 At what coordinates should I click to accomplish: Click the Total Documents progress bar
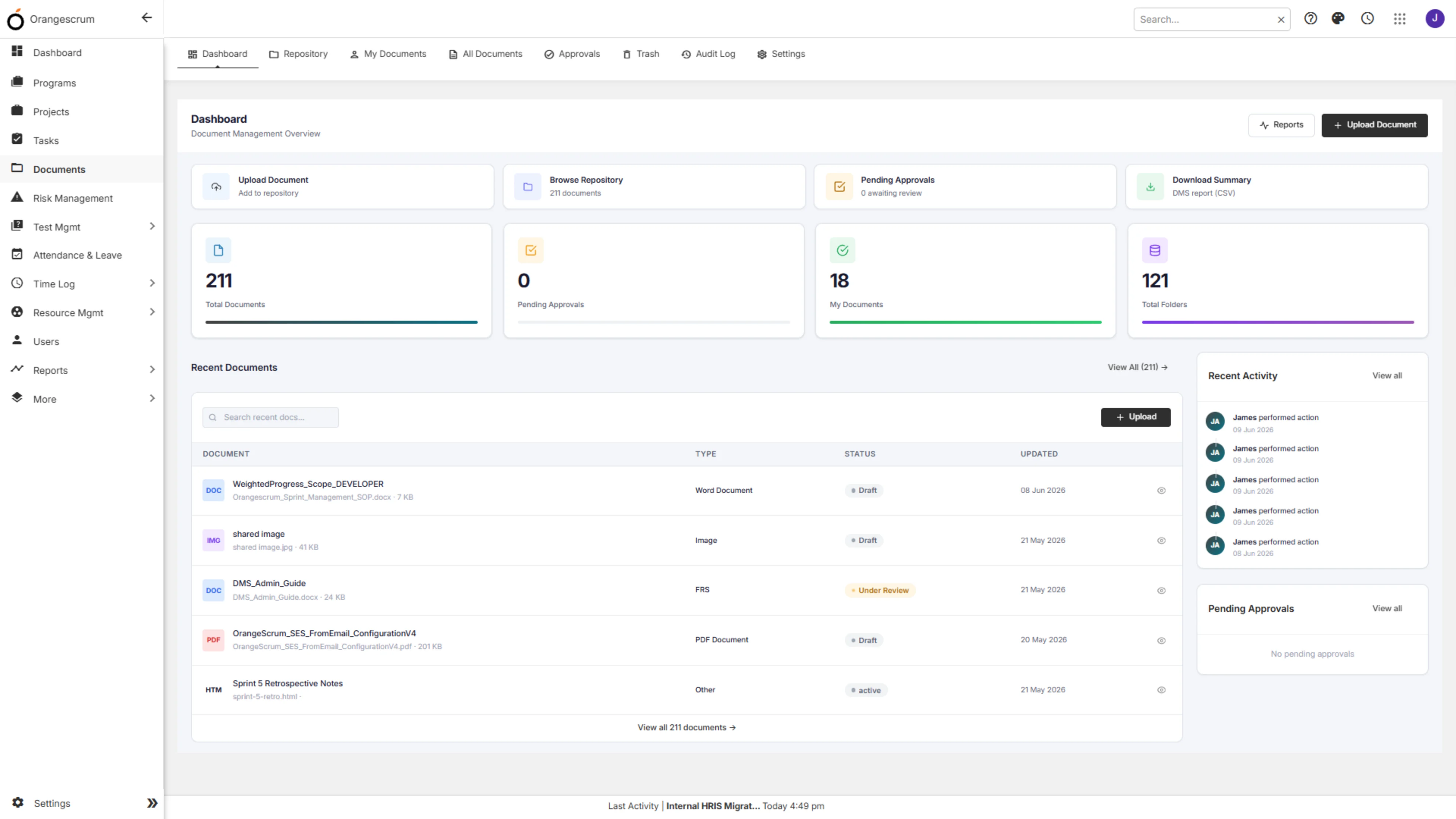[341, 322]
